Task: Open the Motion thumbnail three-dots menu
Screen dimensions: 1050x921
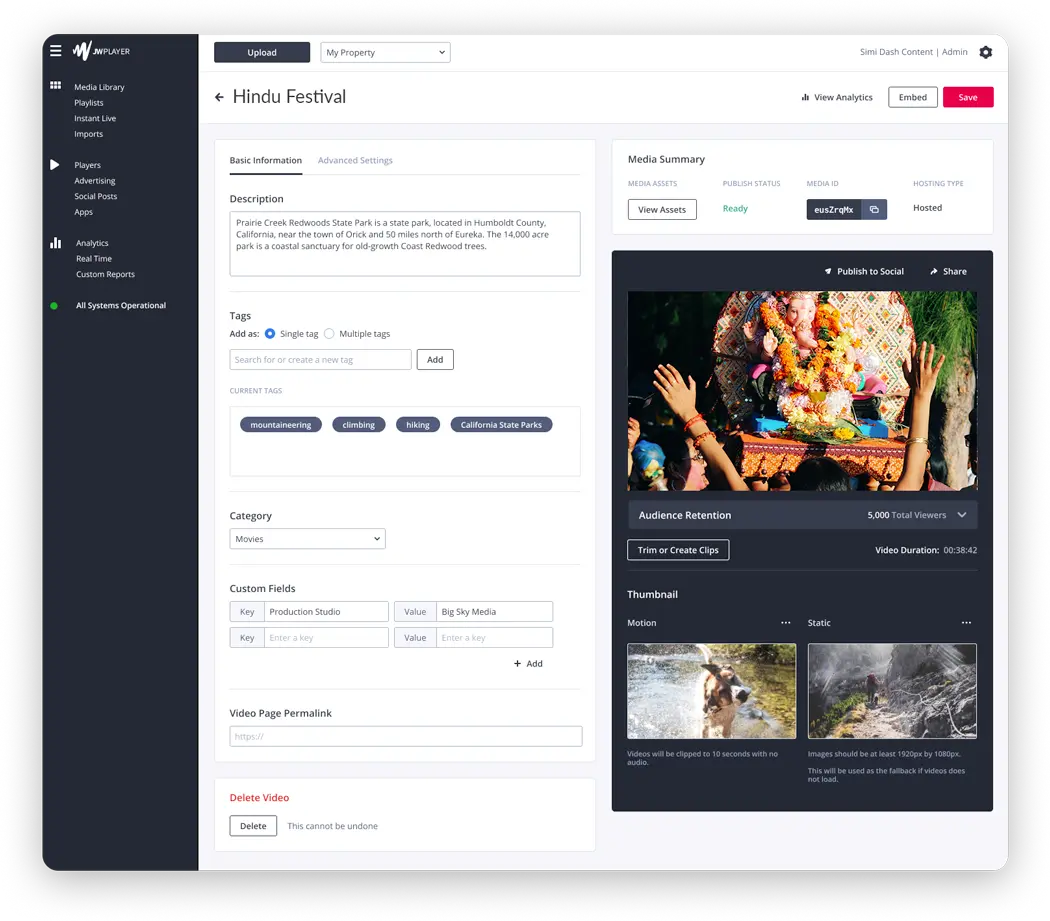Action: click(x=786, y=623)
